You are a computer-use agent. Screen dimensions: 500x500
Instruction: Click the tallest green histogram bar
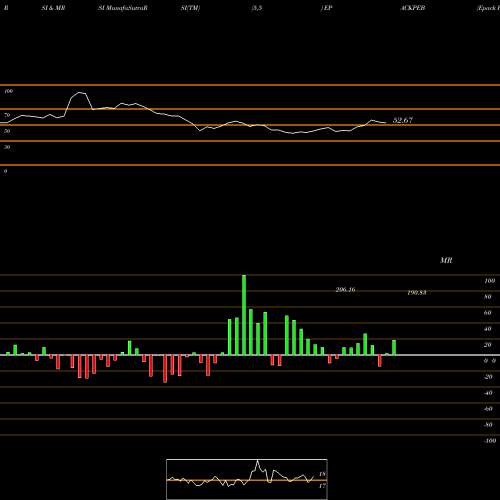(244, 315)
